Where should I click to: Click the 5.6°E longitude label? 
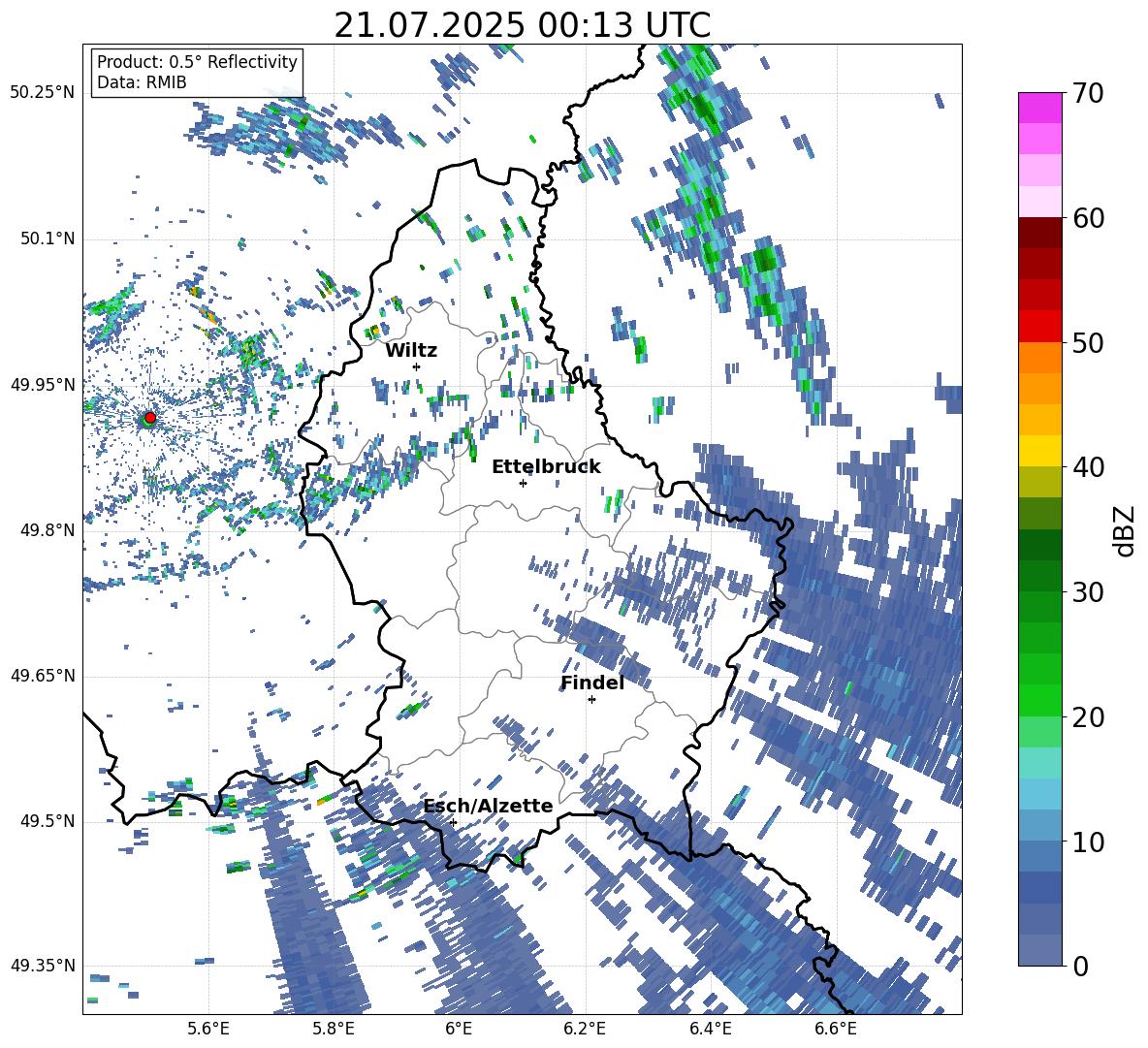click(208, 1029)
